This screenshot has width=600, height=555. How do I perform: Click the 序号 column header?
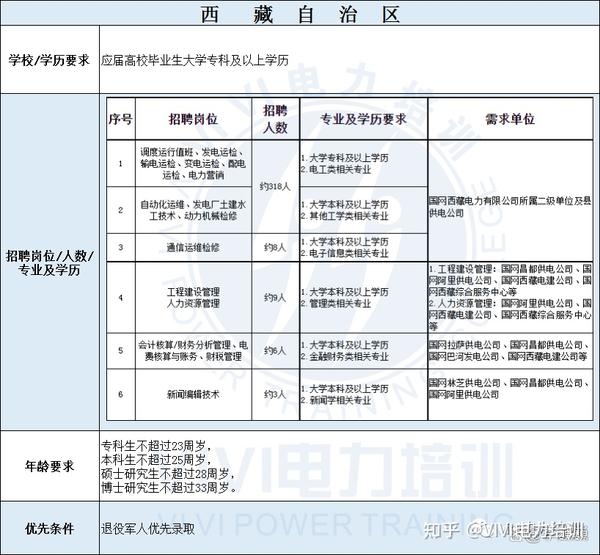click(121, 119)
